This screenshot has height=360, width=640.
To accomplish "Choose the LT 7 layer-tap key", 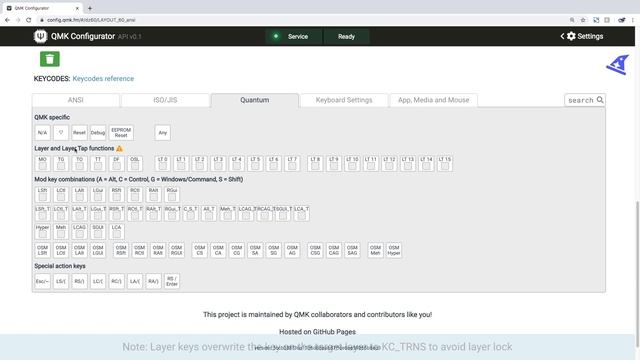I will pos(292,164).
